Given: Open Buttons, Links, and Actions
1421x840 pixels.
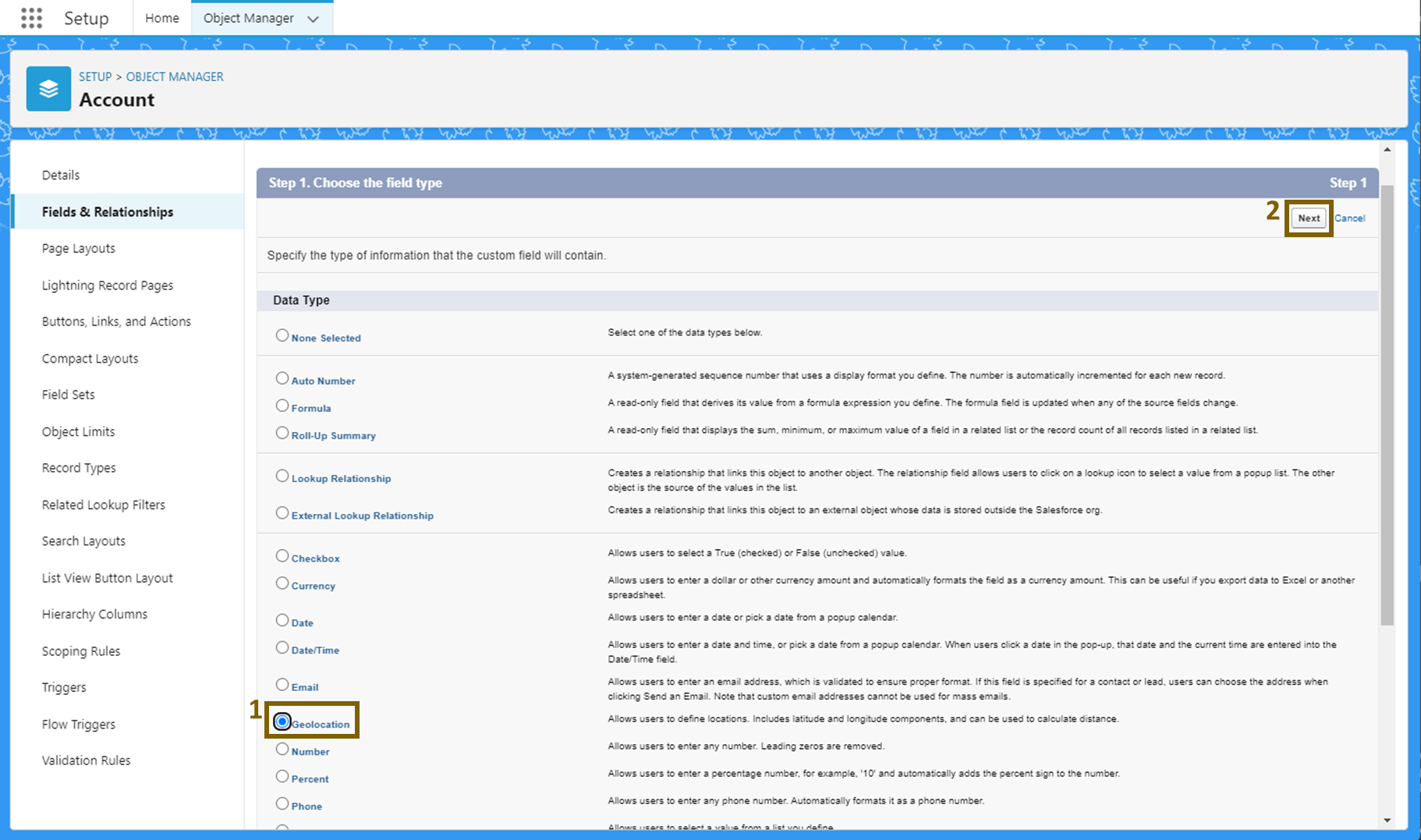Looking at the screenshot, I should pyautogui.click(x=116, y=321).
